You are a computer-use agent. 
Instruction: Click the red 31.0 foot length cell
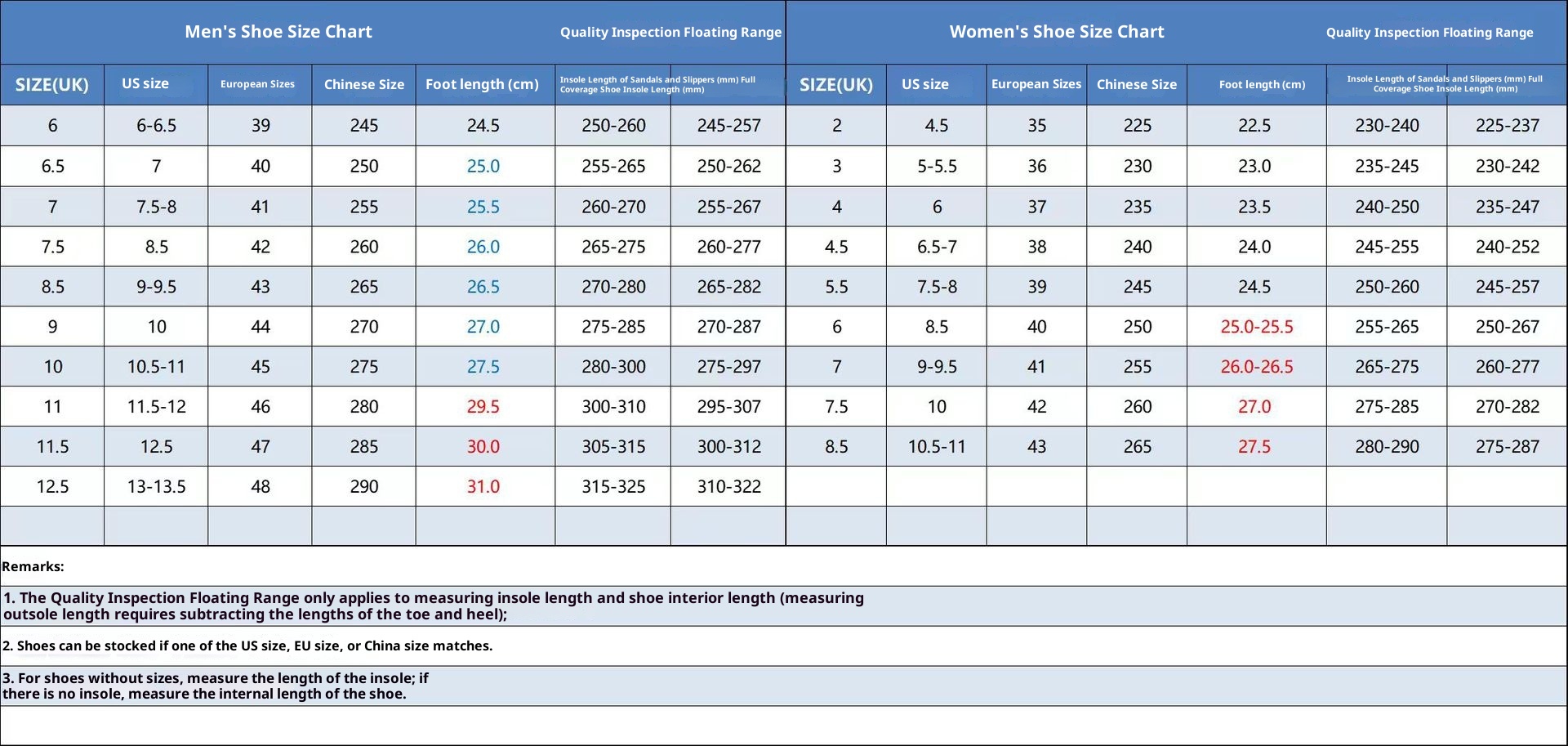[483, 486]
